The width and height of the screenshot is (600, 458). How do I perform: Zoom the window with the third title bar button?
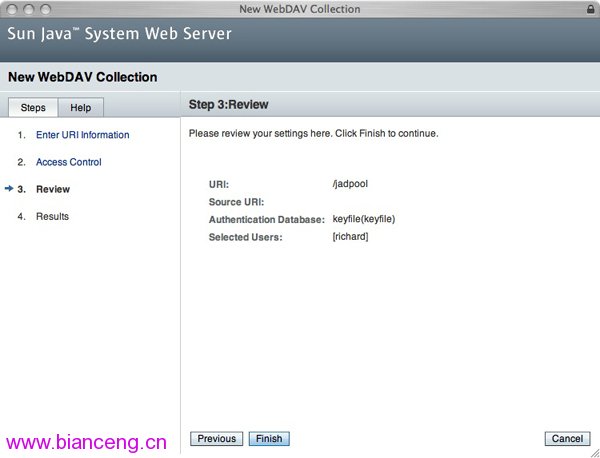coord(46,9)
